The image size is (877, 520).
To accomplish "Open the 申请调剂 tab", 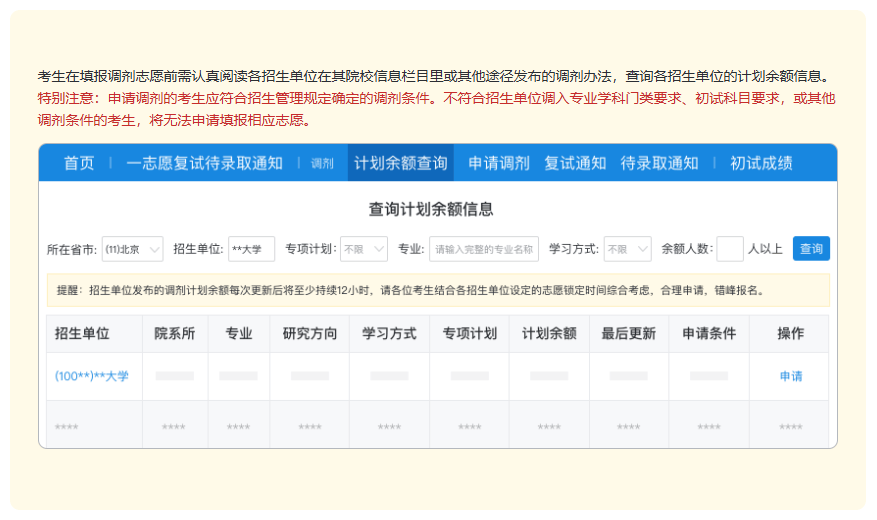I will (x=499, y=163).
